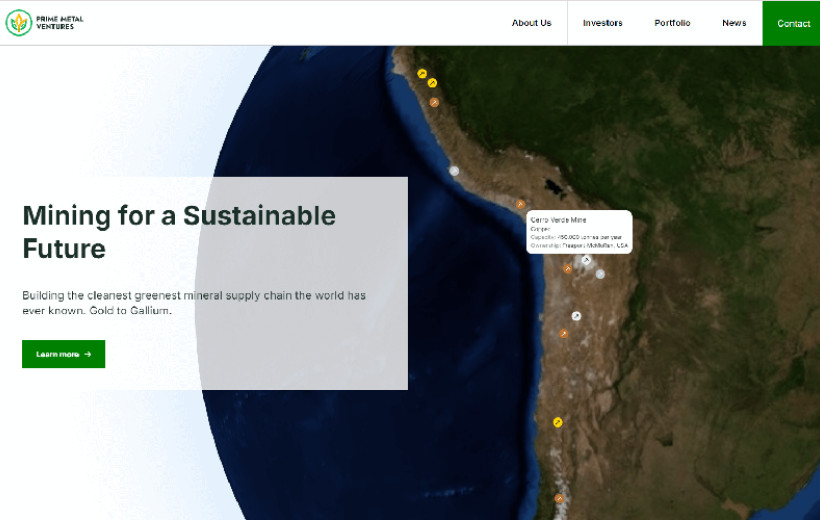This screenshot has width=820, height=520.
Task: Open the About Us menu item
Action: (531, 23)
